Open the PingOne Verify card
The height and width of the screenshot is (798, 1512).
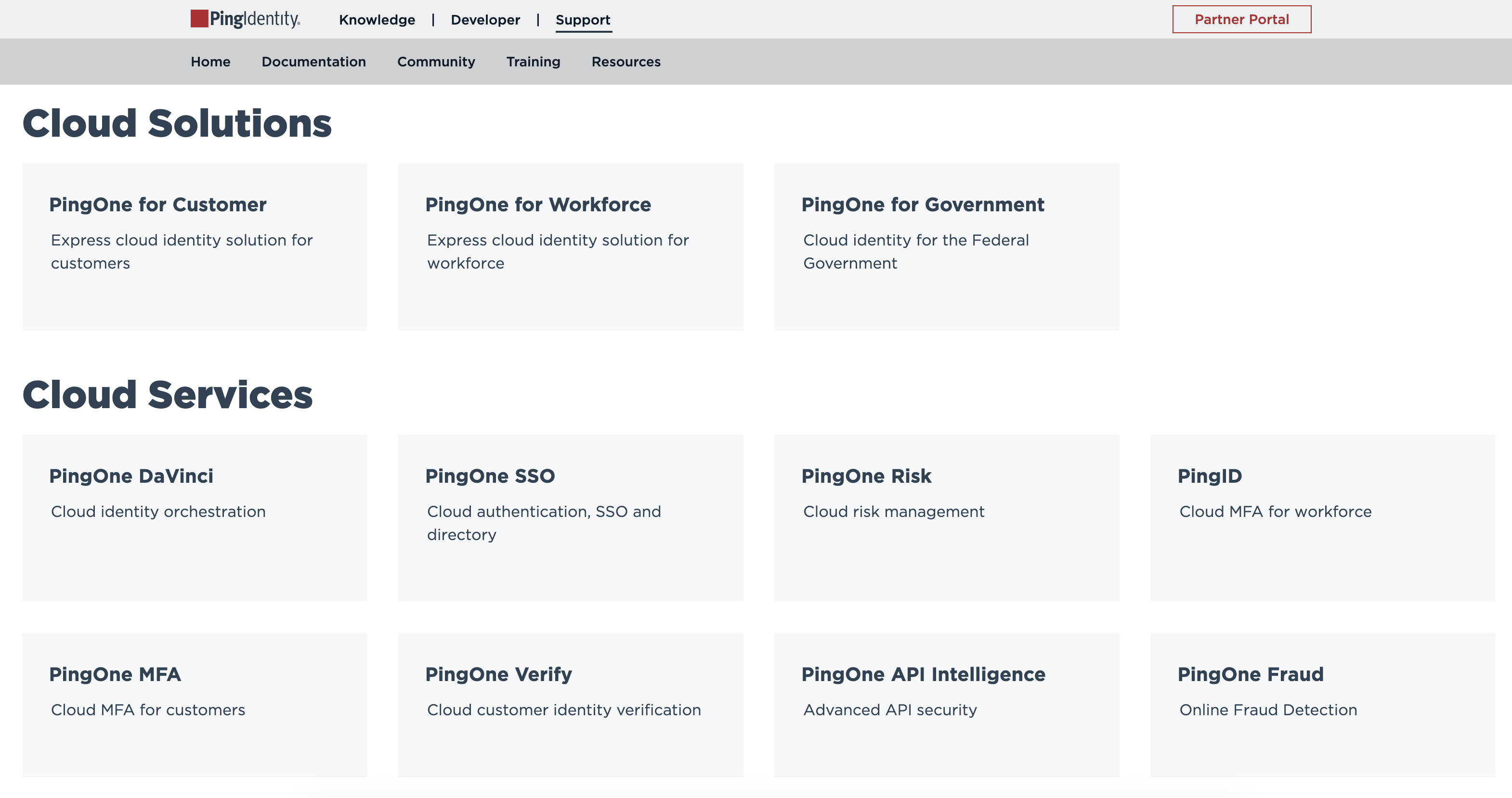coord(571,705)
